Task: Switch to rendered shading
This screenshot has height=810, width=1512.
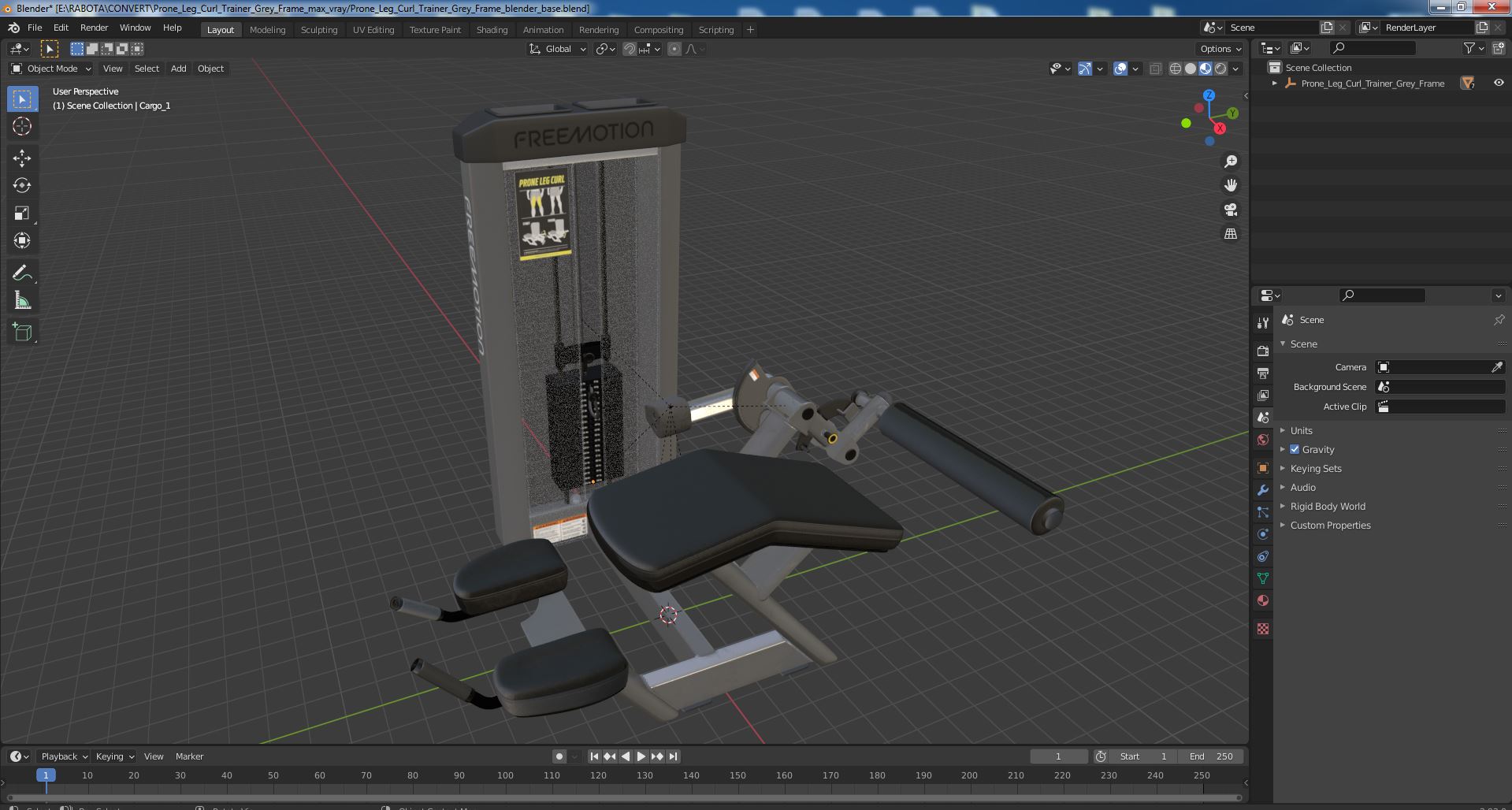Action: (x=1220, y=69)
